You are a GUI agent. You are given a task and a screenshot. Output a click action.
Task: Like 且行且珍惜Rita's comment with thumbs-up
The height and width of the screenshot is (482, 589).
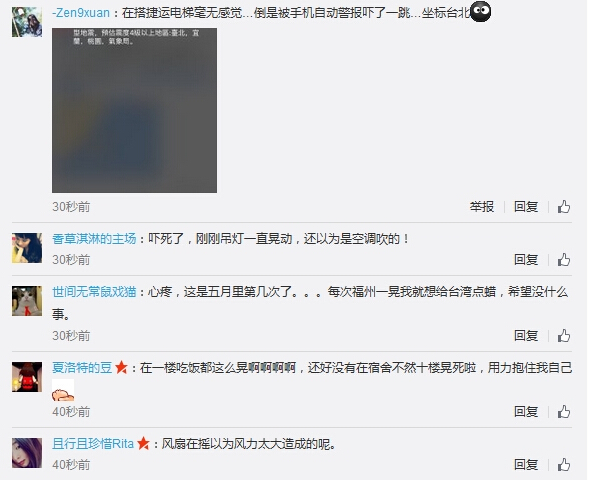(x=564, y=465)
